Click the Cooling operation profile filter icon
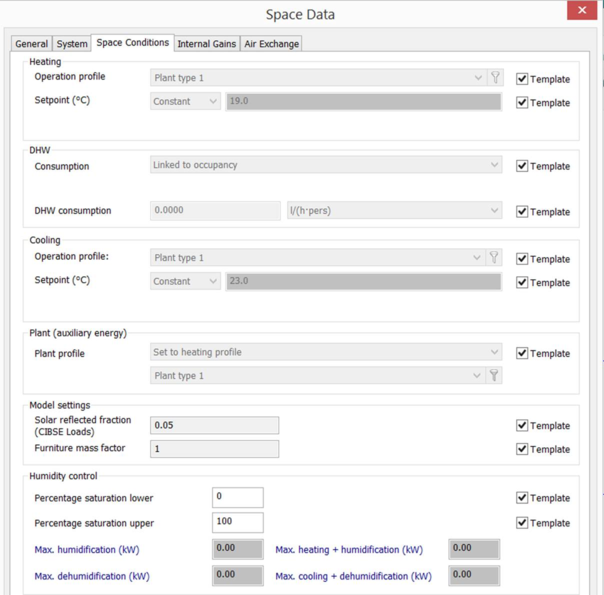The image size is (604, 595). 494,258
